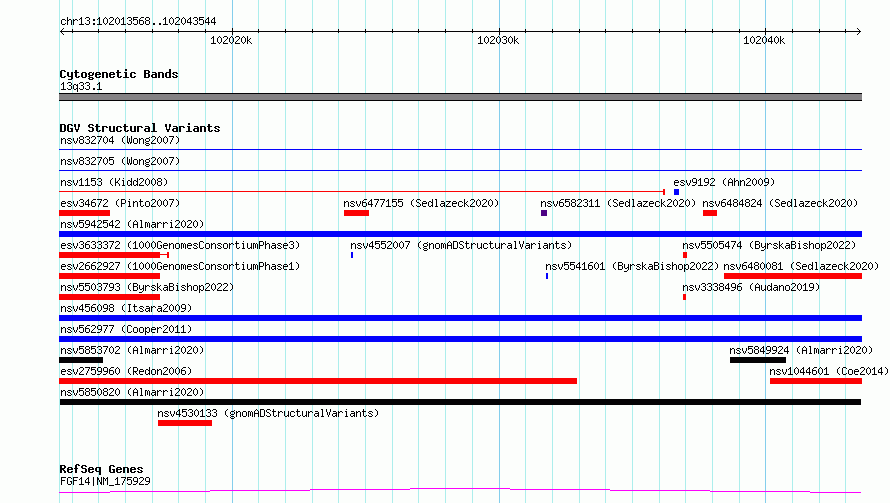Click the blue bar under nsv5942542

(x=460, y=234)
